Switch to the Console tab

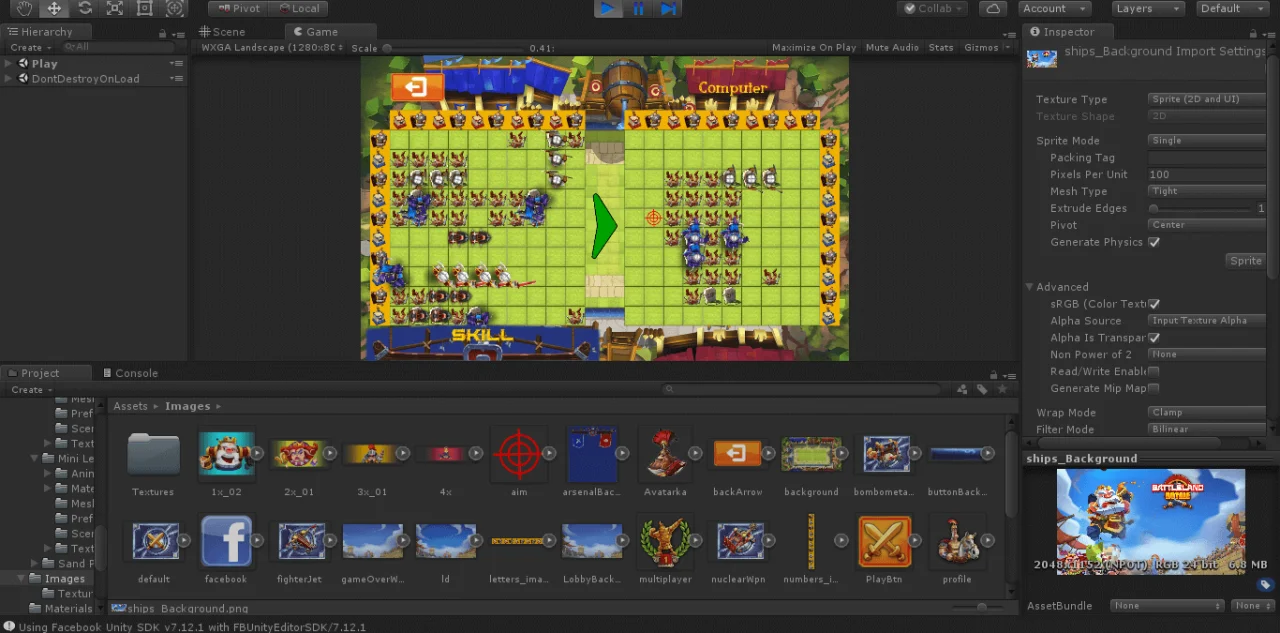coord(130,373)
